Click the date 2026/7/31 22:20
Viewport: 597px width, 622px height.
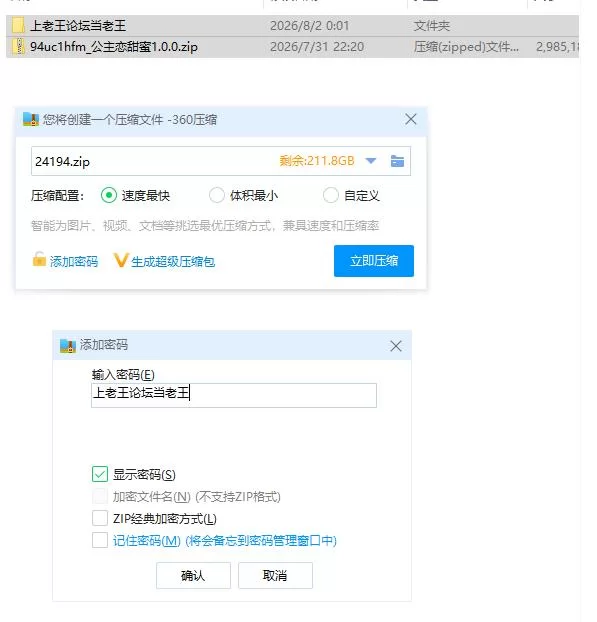[x=317, y=47]
